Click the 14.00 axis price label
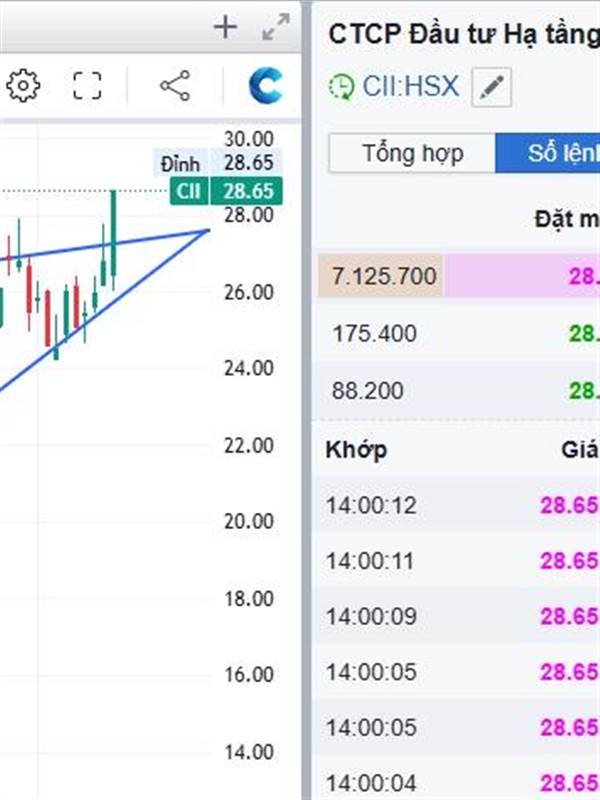Screen dimensions: 600x800 point(248,752)
